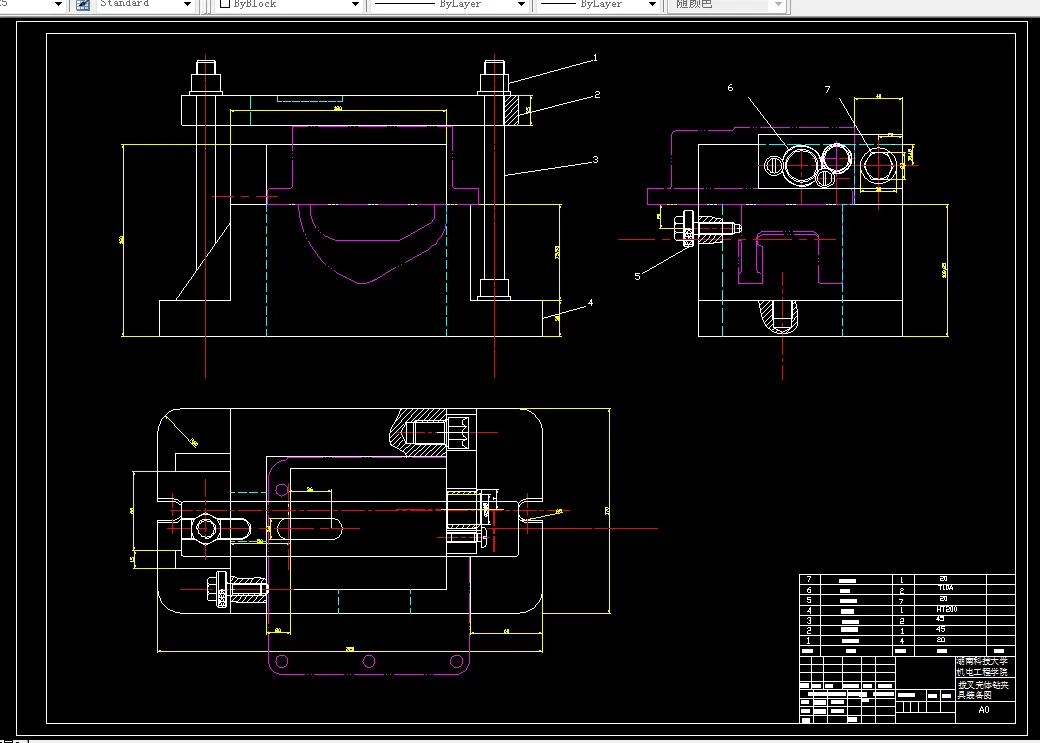Open the 随颜色 plot style dropdown
Screen dimensions: 1040x743
[779, 5]
